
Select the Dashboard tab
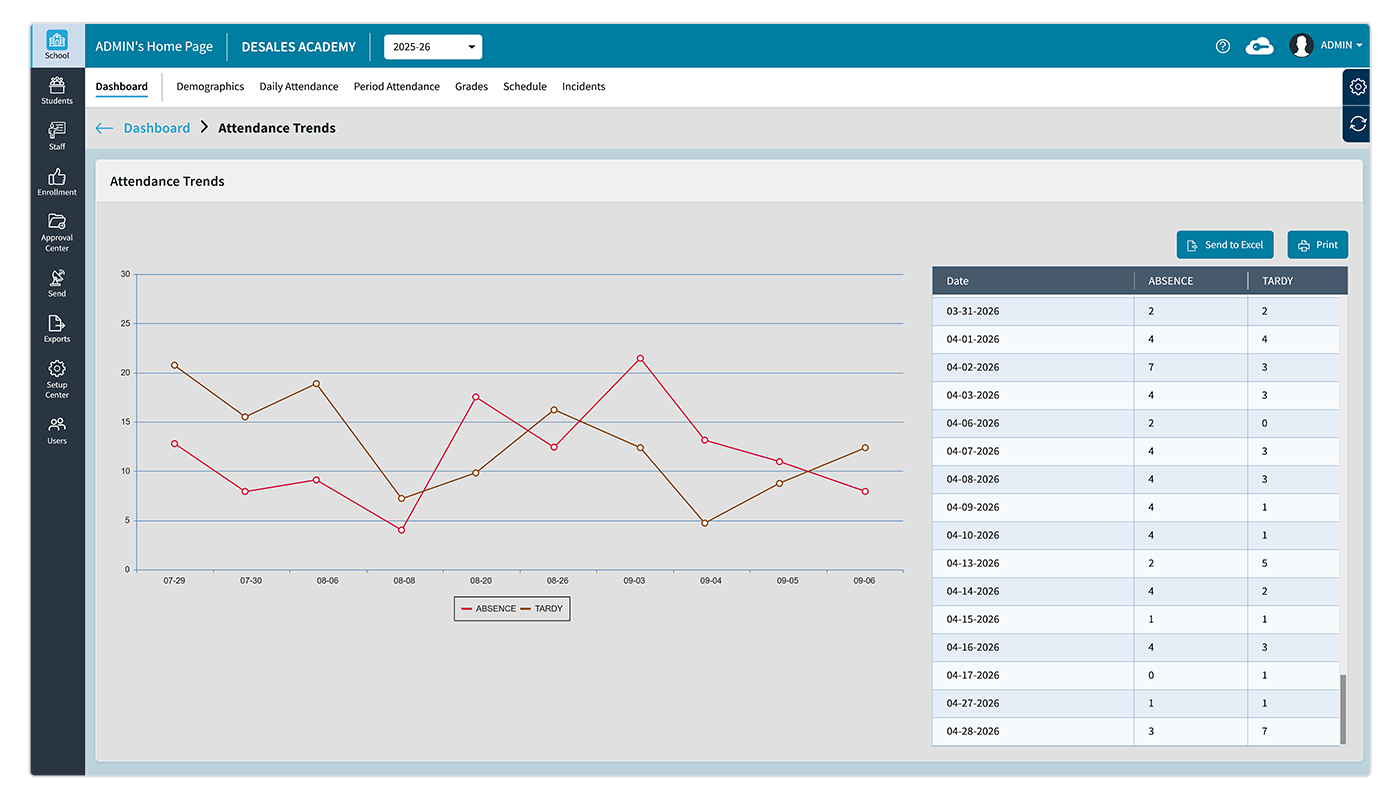(122, 87)
